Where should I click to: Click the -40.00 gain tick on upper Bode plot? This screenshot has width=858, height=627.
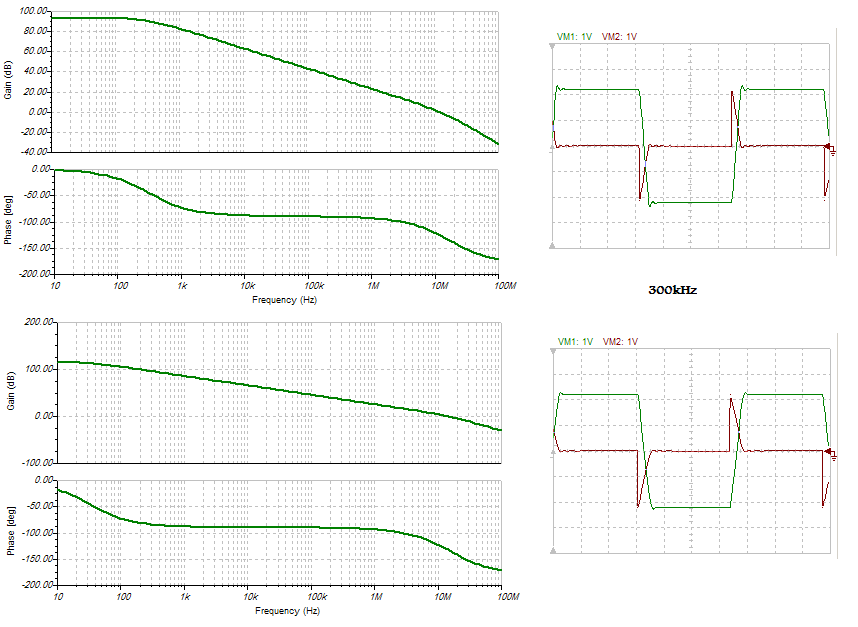click(x=34, y=152)
